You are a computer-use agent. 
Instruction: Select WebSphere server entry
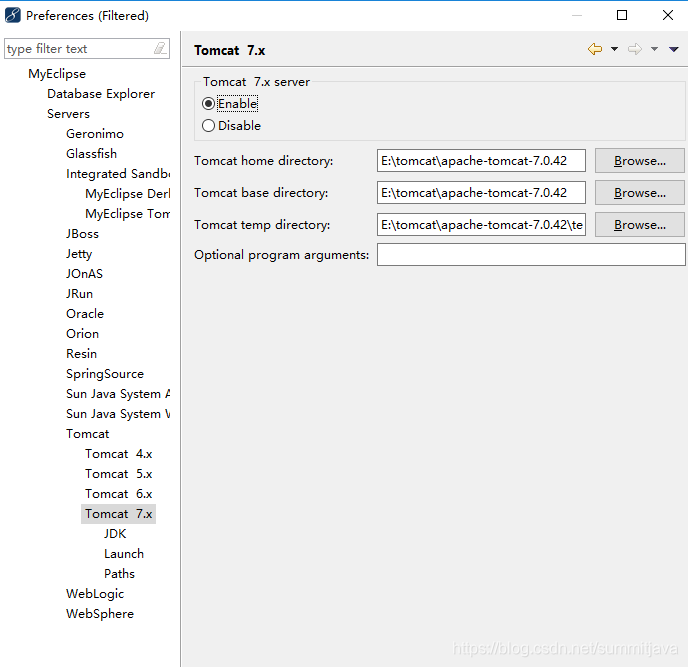tap(100, 614)
